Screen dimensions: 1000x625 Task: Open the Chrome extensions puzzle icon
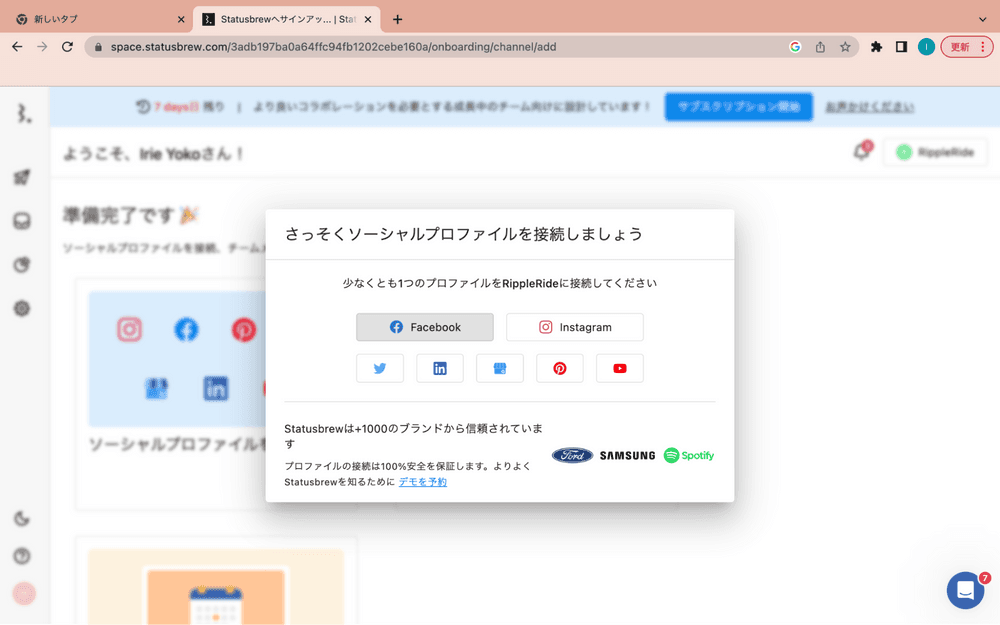point(877,47)
